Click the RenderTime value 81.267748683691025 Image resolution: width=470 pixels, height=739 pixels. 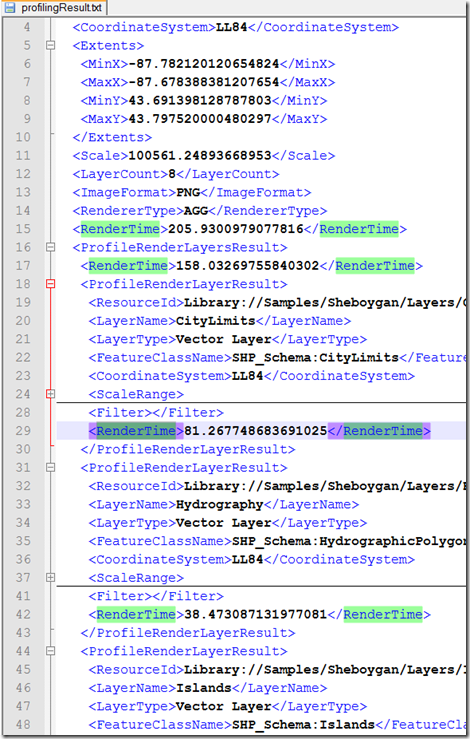pyautogui.click(x=256, y=431)
